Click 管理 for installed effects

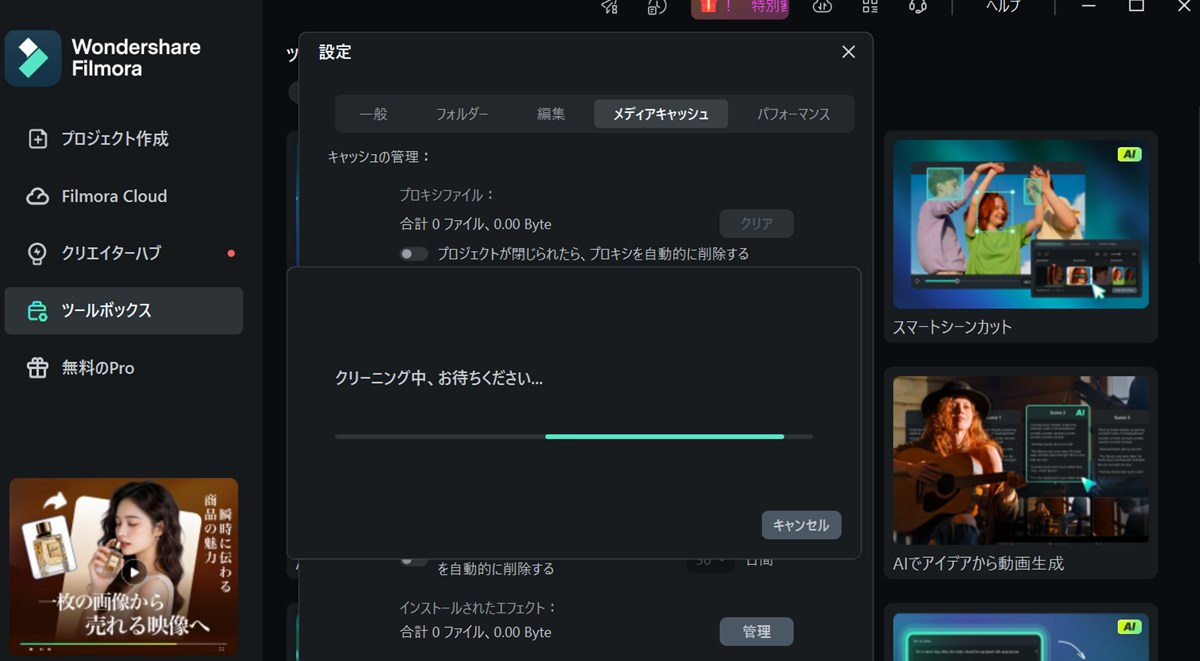[756, 632]
